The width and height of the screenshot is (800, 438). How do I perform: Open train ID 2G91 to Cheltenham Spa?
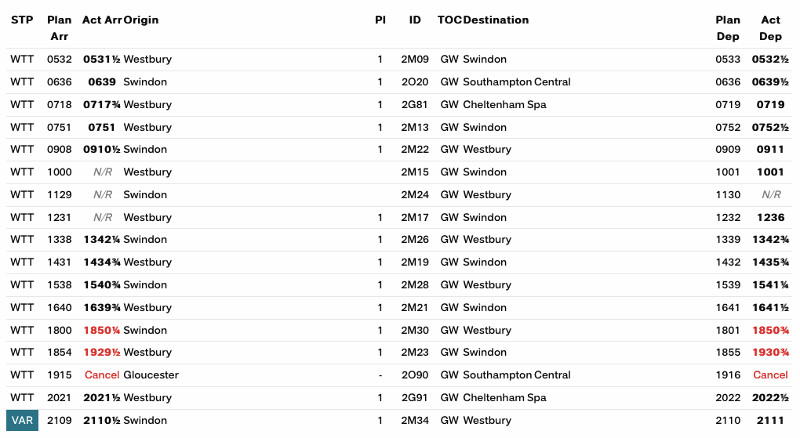click(414, 398)
